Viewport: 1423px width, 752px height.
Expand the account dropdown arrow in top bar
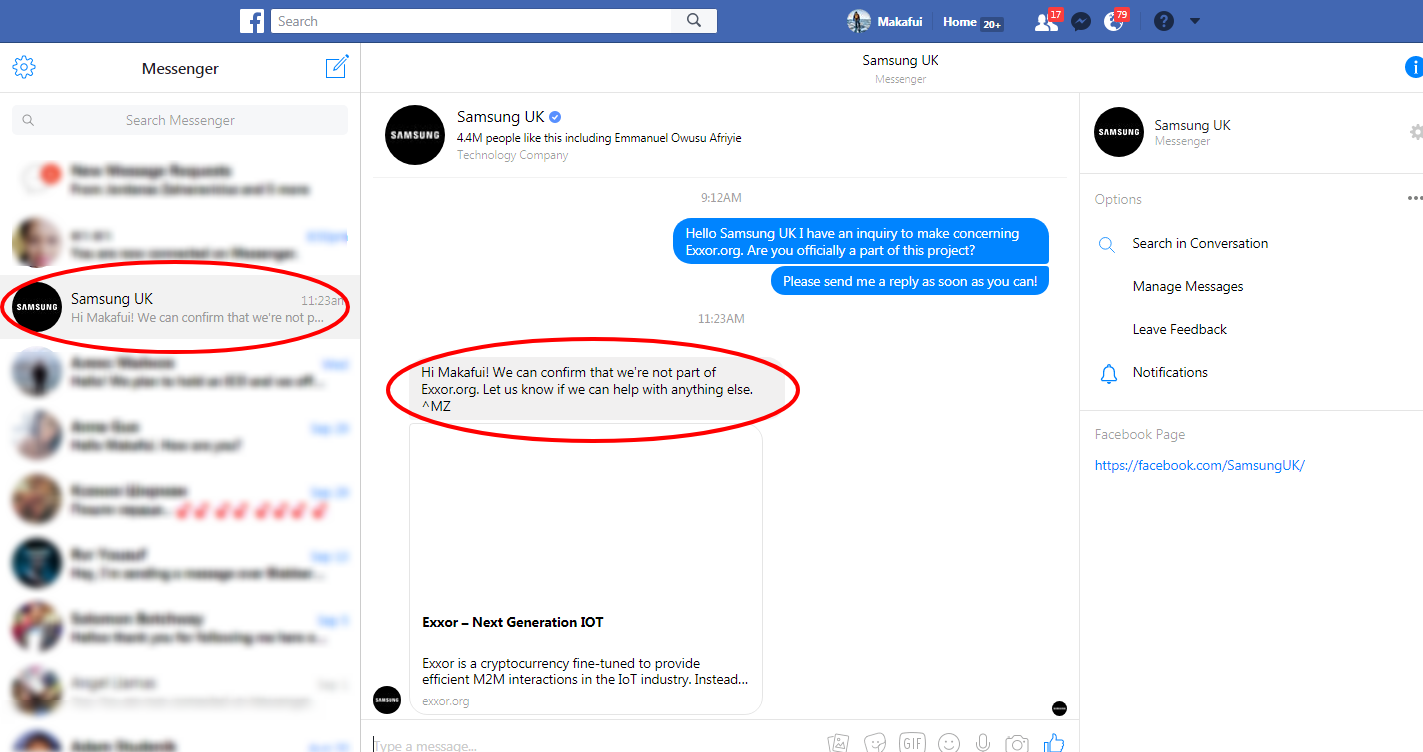(1195, 21)
